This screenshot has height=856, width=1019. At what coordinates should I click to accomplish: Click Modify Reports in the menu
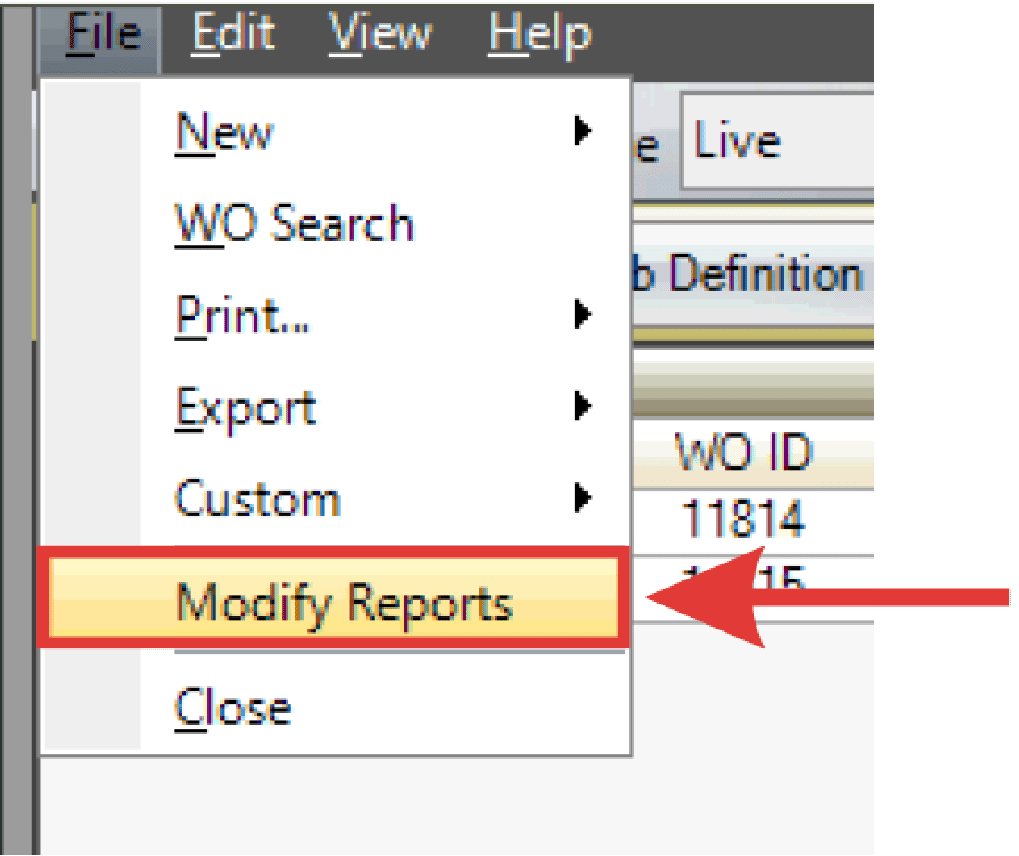[x=343, y=603]
